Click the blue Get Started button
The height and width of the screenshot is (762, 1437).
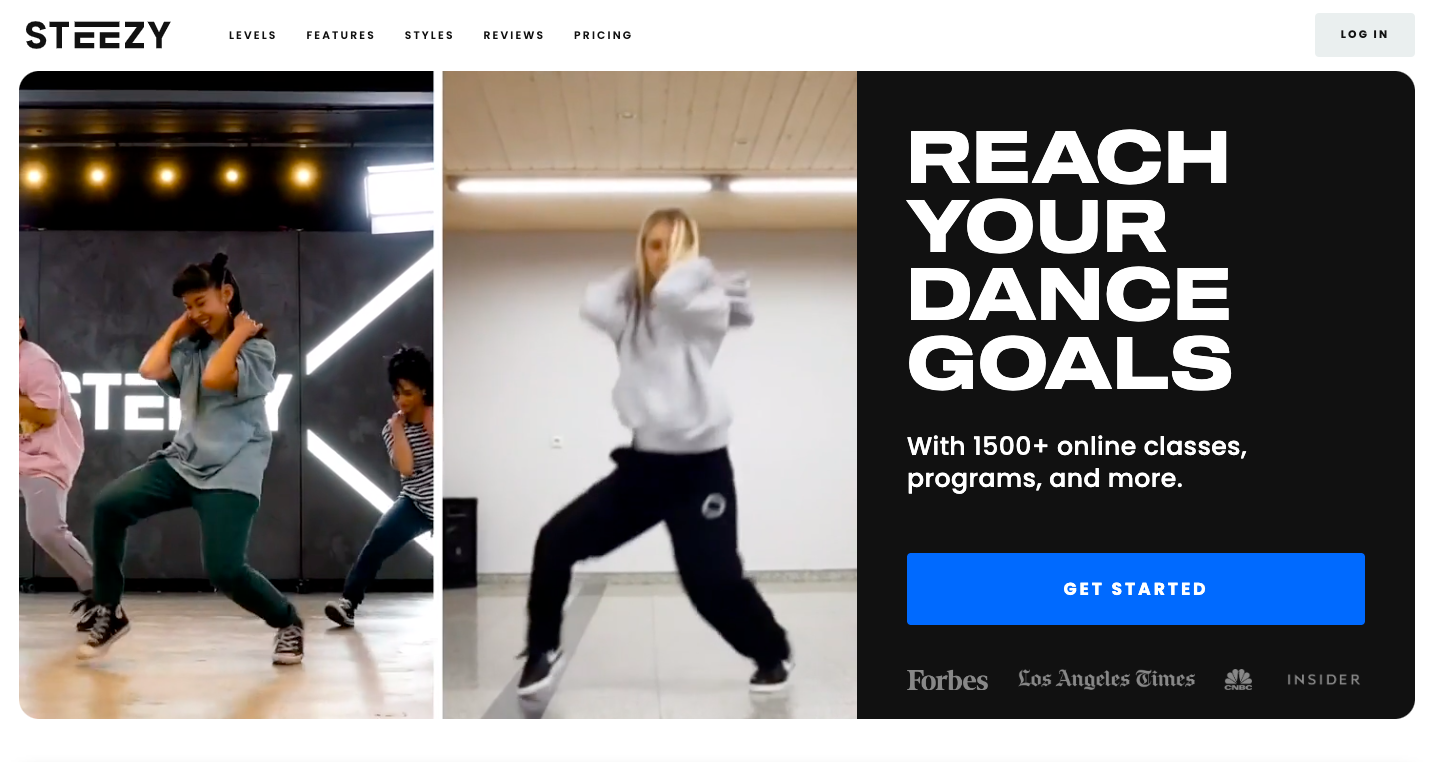tap(1135, 589)
